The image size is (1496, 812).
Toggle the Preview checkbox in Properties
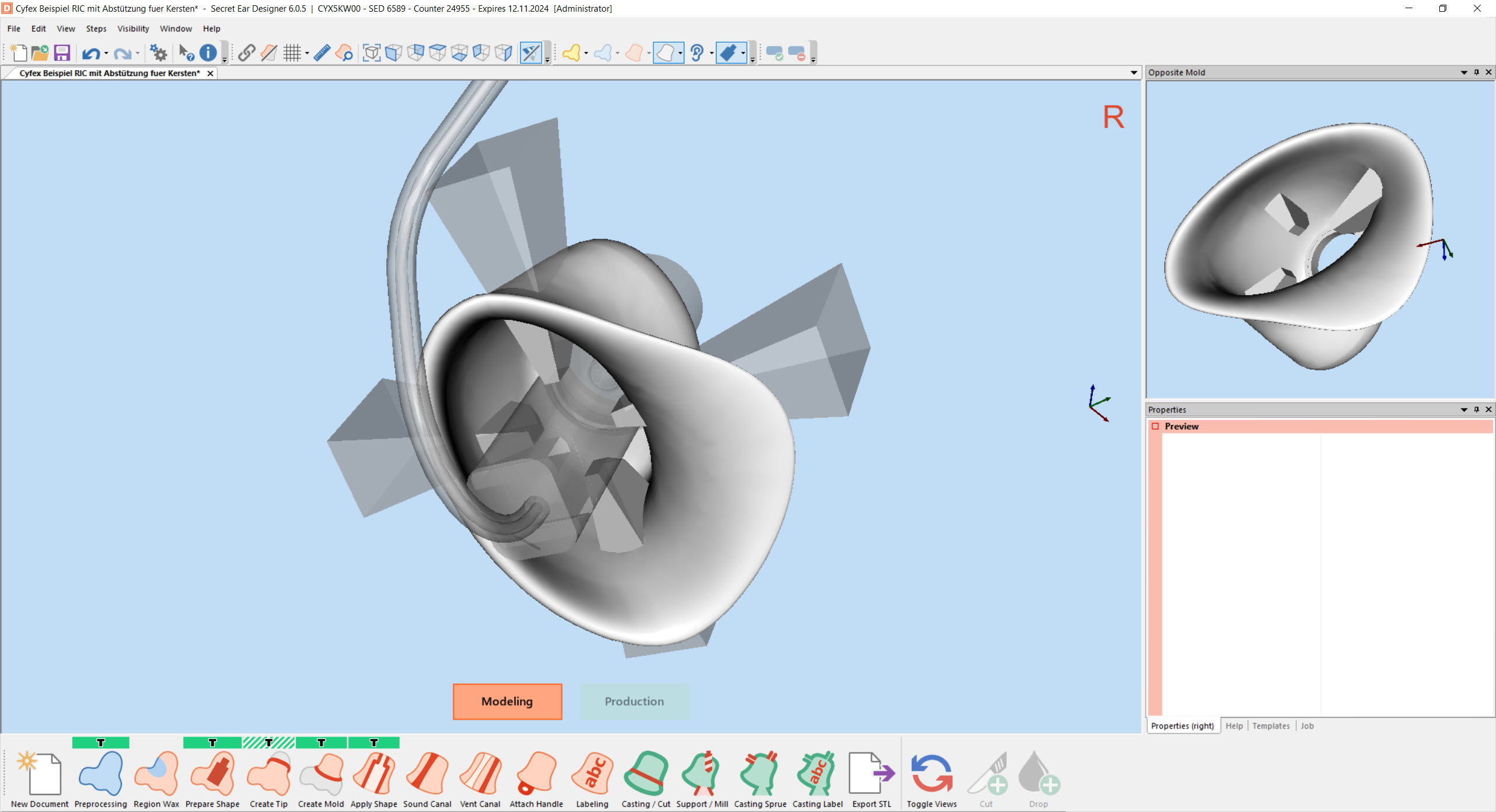click(x=1155, y=426)
